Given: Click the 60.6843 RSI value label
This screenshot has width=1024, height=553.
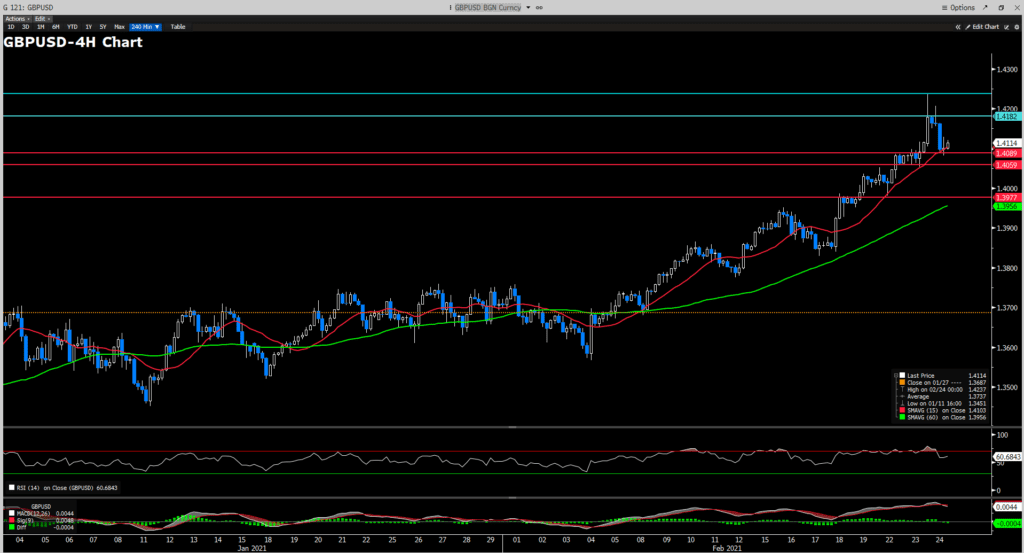Looking at the screenshot, I should [1008, 457].
